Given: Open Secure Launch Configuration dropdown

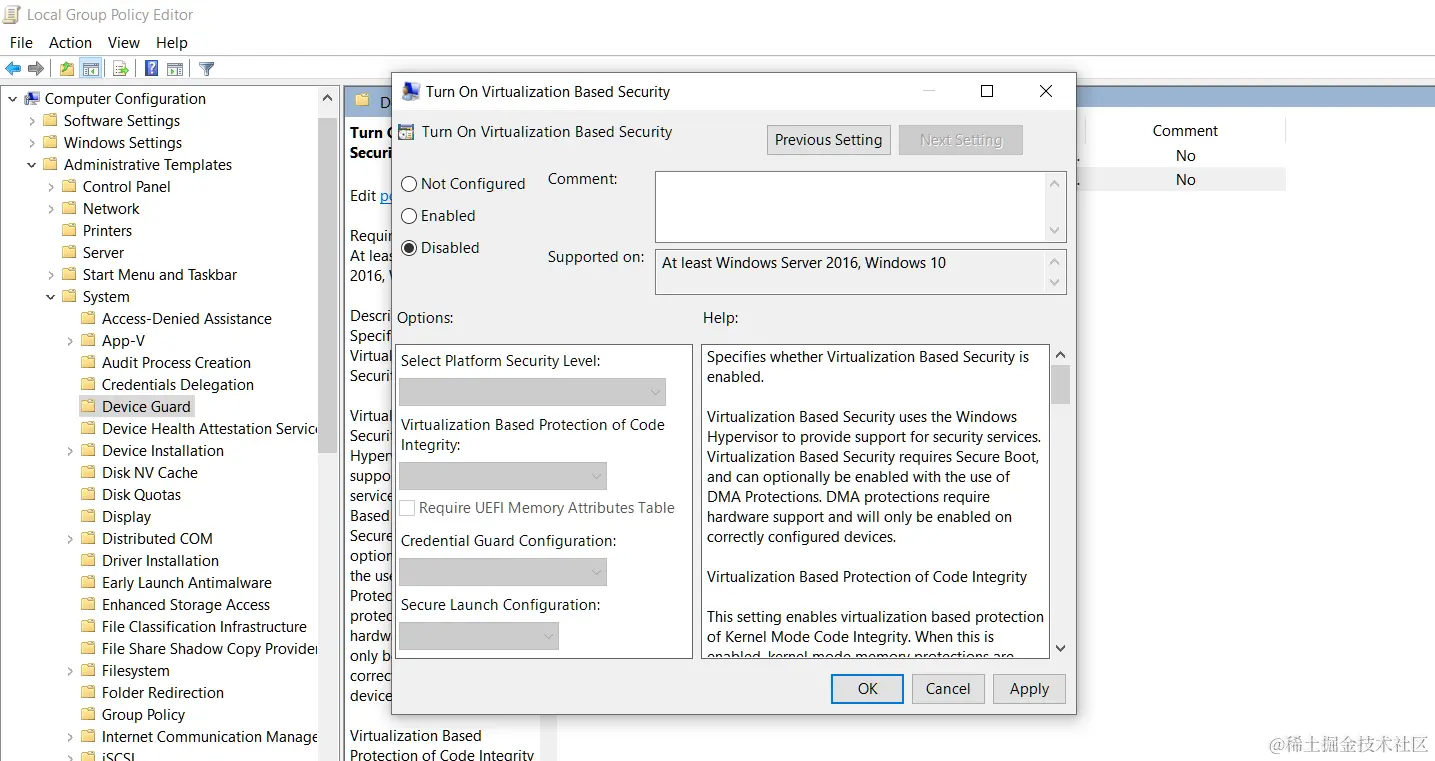Looking at the screenshot, I should pyautogui.click(x=478, y=636).
